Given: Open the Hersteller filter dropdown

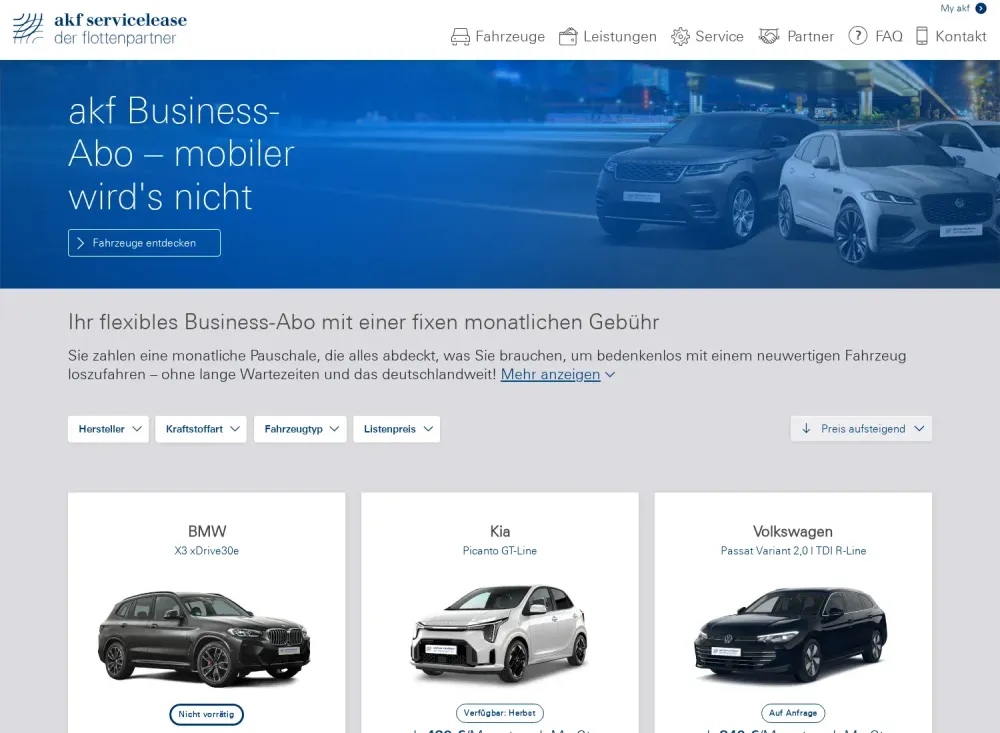Looking at the screenshot, I should pyautogui.click(x=108, y=429).
